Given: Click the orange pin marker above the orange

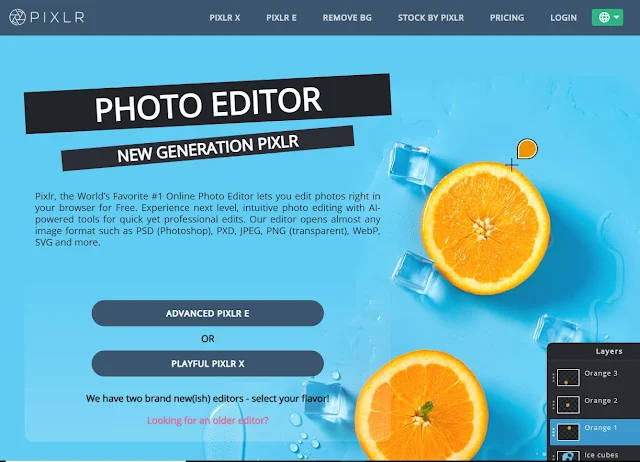Looking at the screenshot, I should [x=527, y=149].
